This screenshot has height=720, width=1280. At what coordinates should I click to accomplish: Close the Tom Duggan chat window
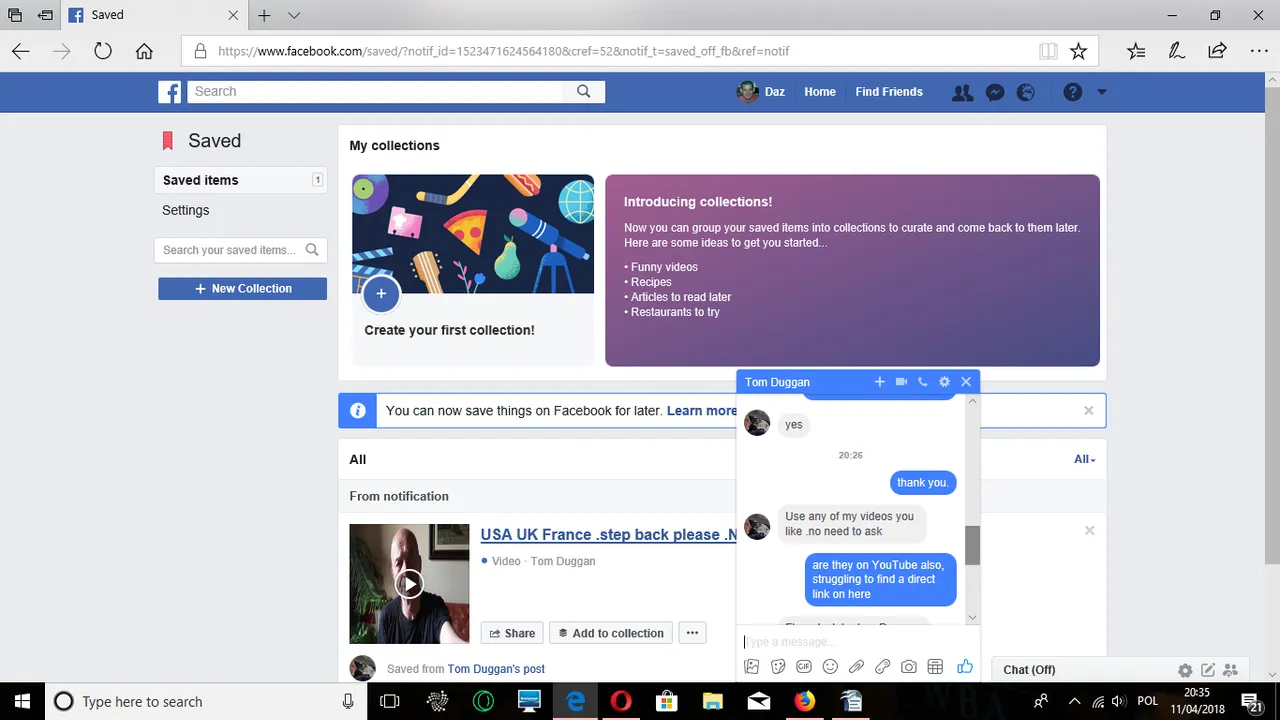(x=966, y=382)
